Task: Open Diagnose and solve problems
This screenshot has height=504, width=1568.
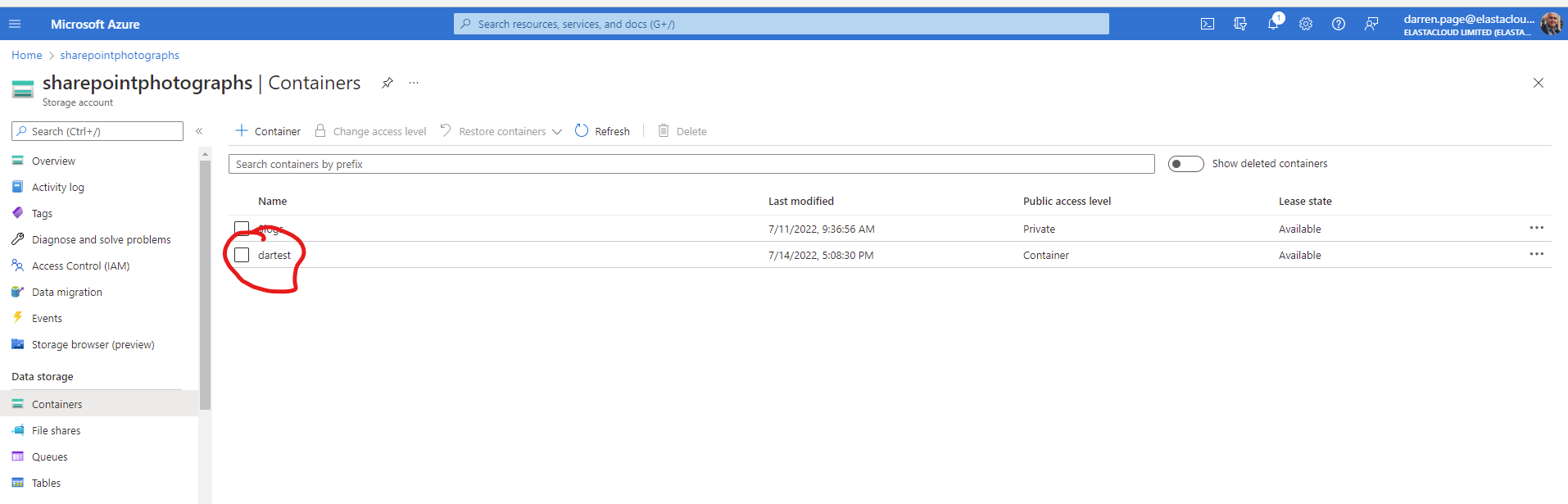Action: (x=101, y=240)
